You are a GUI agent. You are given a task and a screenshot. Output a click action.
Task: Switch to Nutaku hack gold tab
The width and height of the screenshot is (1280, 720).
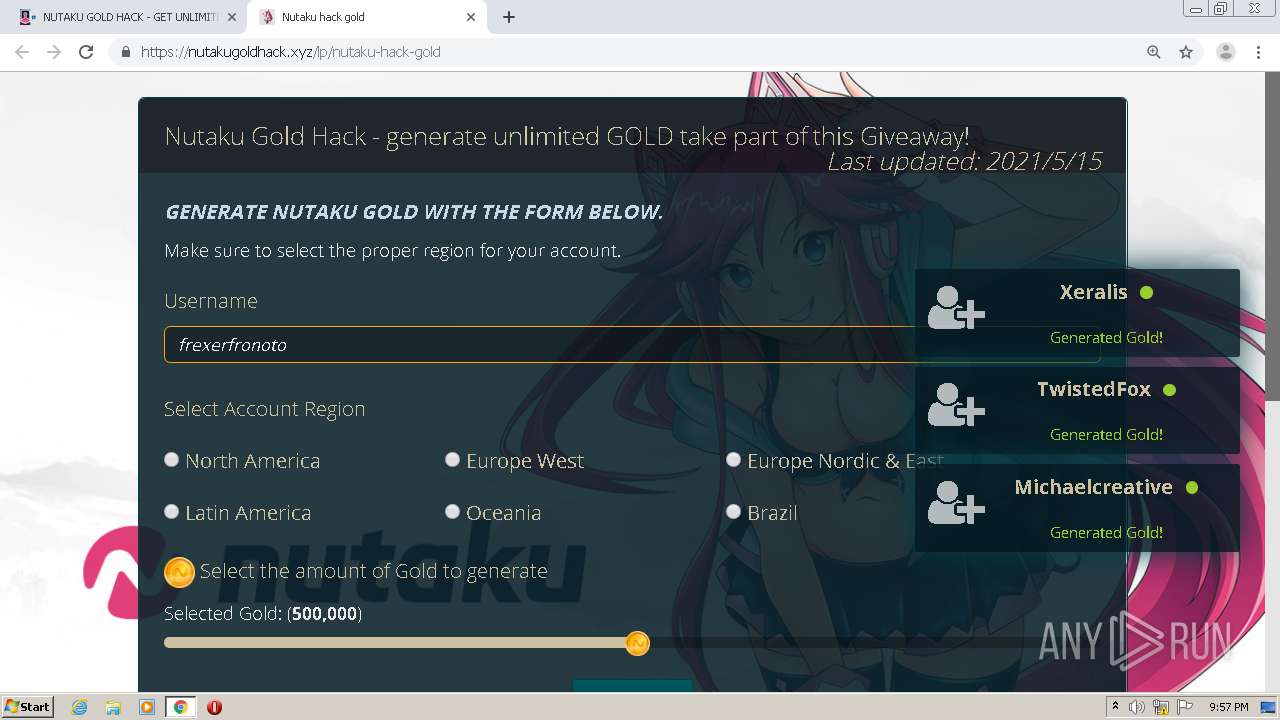tap(368, 17)
